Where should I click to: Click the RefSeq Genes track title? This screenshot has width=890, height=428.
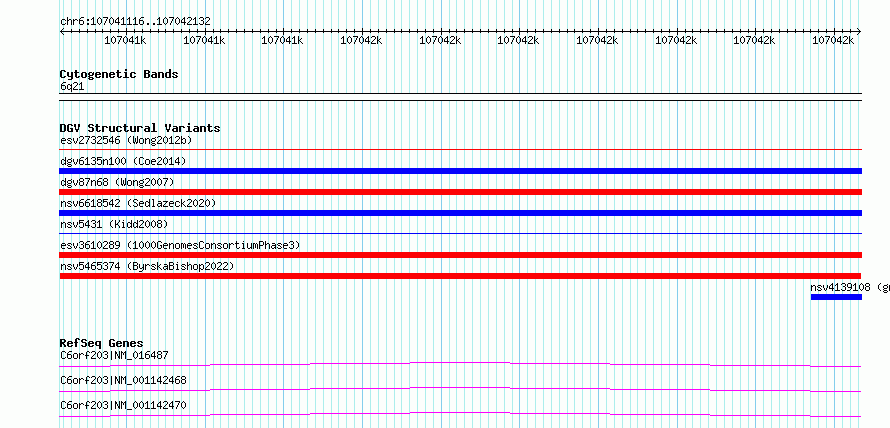click(x=101, y=343)
